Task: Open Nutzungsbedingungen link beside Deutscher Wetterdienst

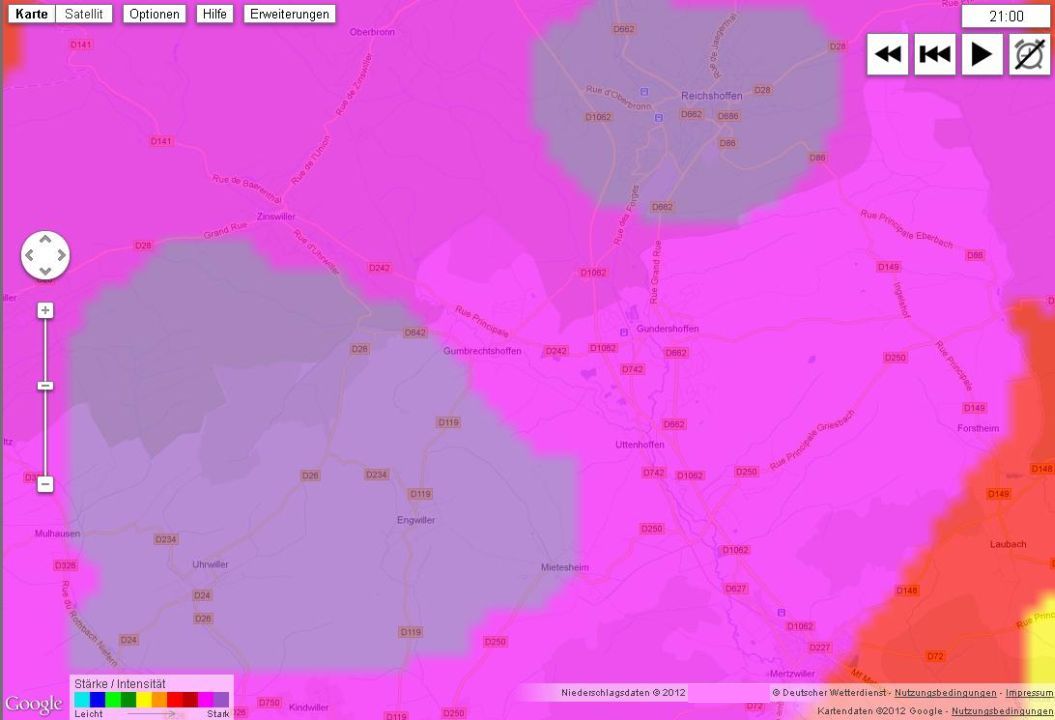Action: (945, 692)
